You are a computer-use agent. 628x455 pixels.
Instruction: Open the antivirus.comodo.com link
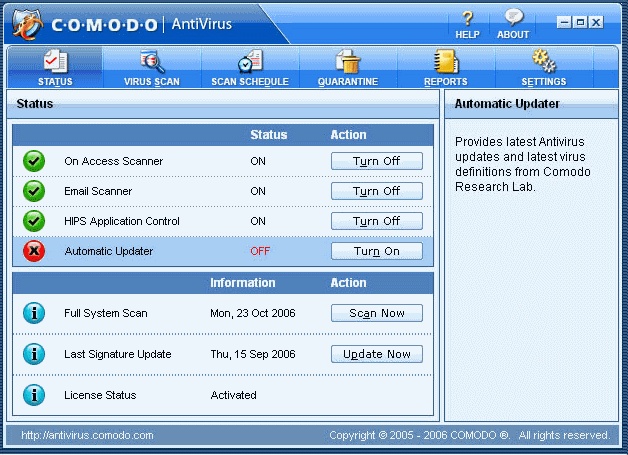tap(87, 435)
